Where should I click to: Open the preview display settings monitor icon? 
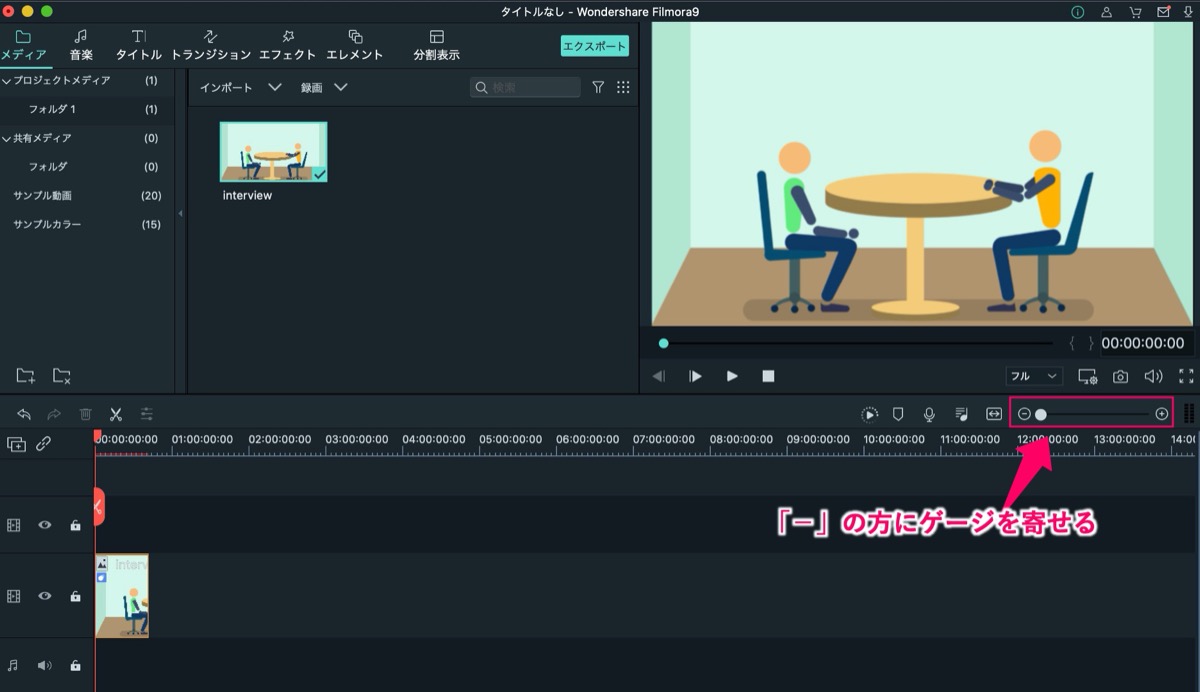[x=1088, y=377]
